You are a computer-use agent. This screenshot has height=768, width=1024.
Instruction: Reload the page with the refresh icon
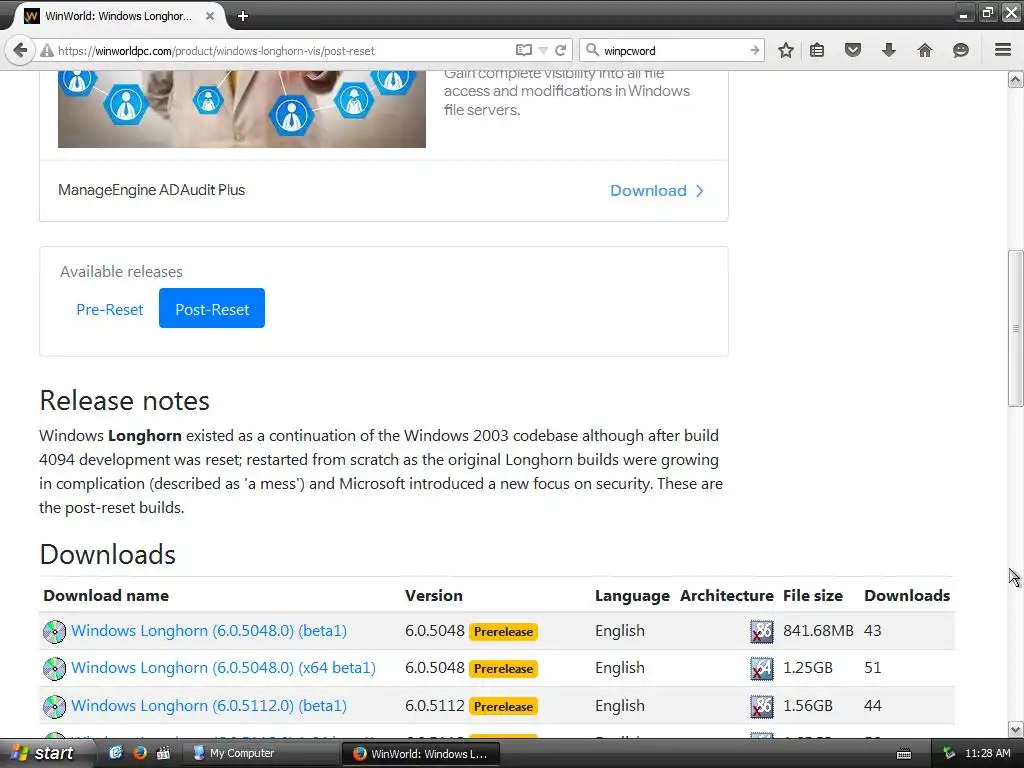(560, 50)
